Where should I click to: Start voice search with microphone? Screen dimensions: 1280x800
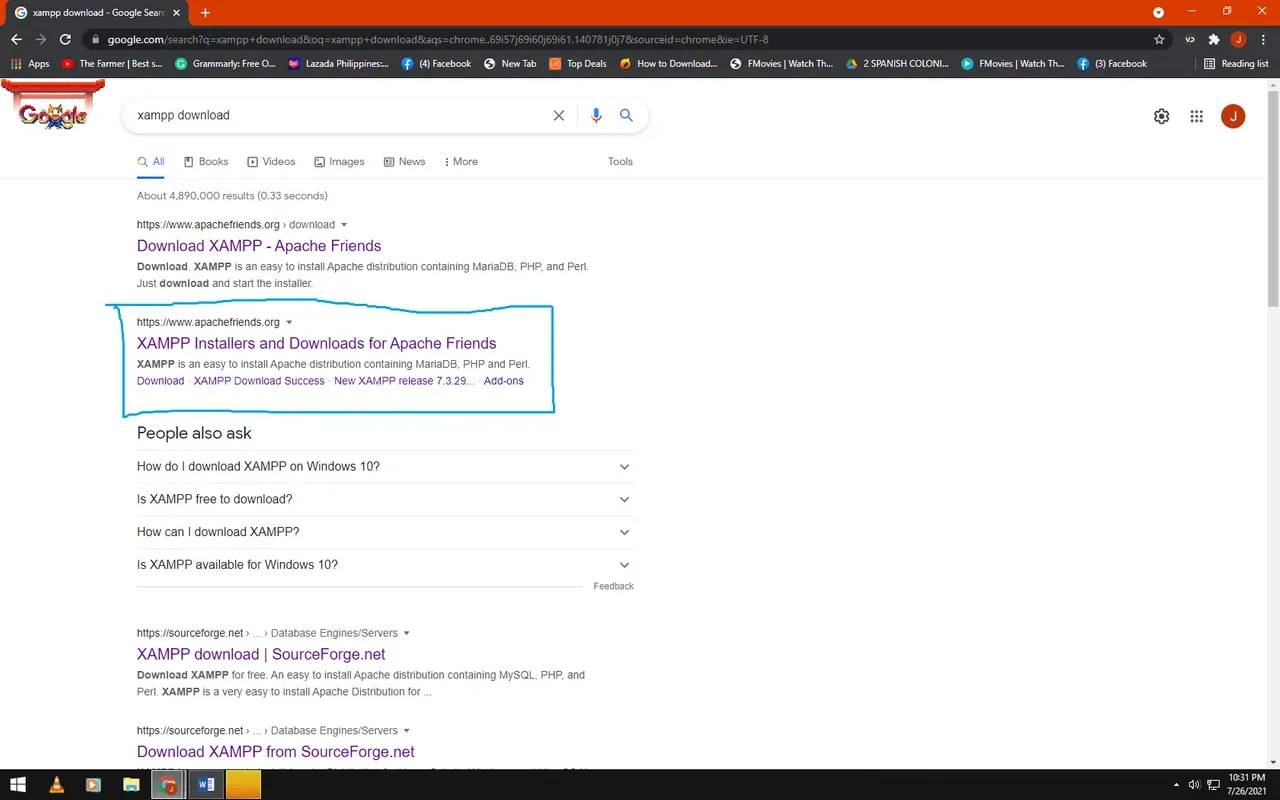point(596,115)
